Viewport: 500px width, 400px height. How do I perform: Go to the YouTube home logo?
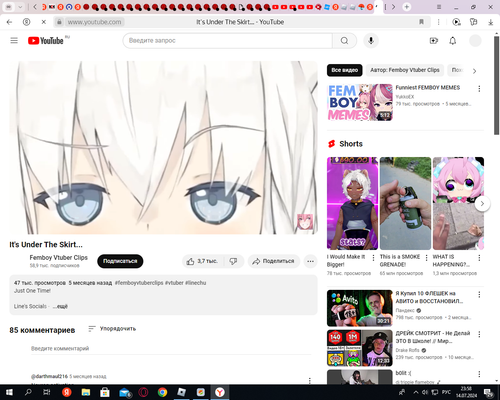tap(46, 41)
